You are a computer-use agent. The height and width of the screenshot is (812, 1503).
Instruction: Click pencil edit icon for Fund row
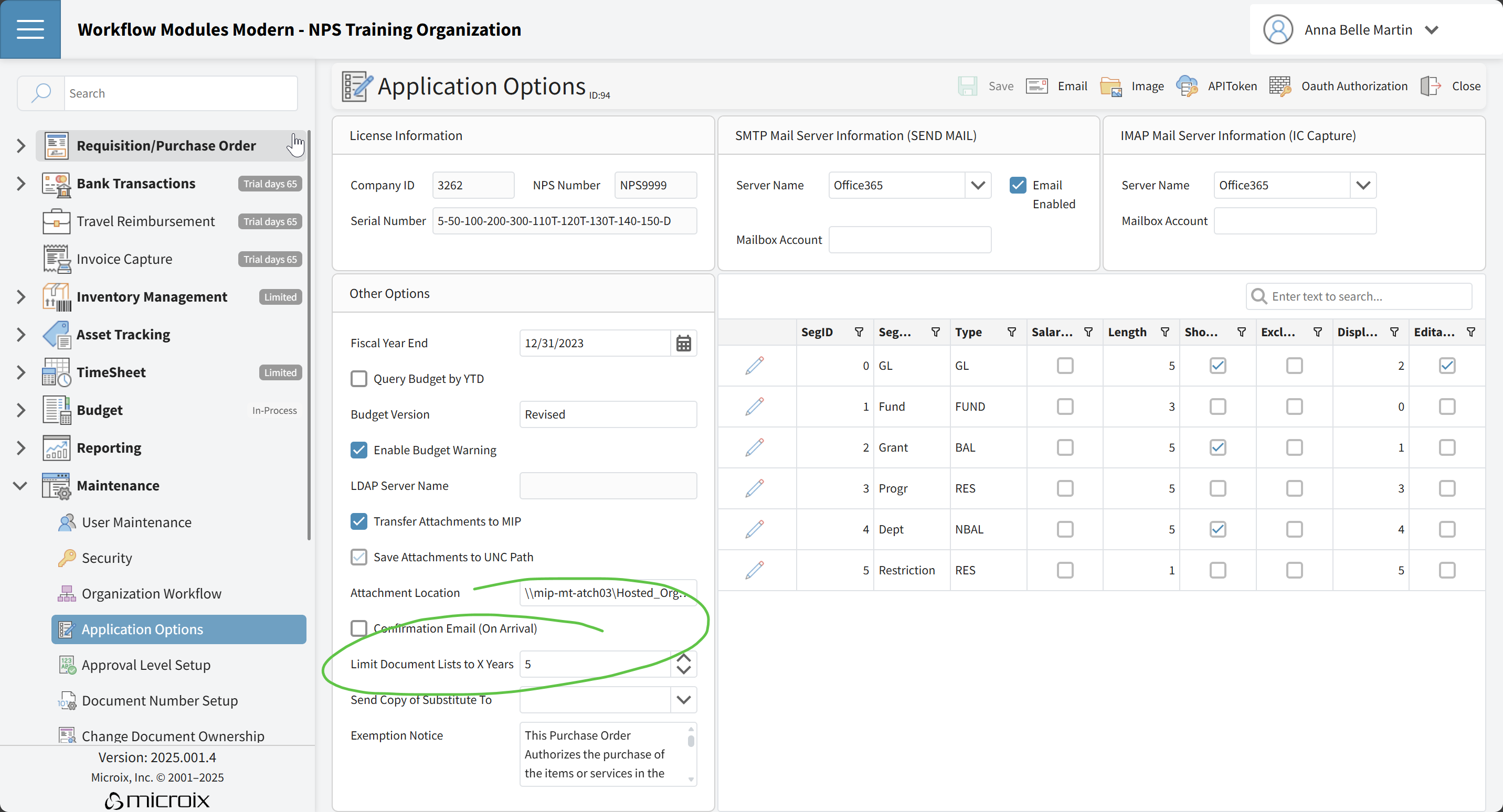[755, 406]
